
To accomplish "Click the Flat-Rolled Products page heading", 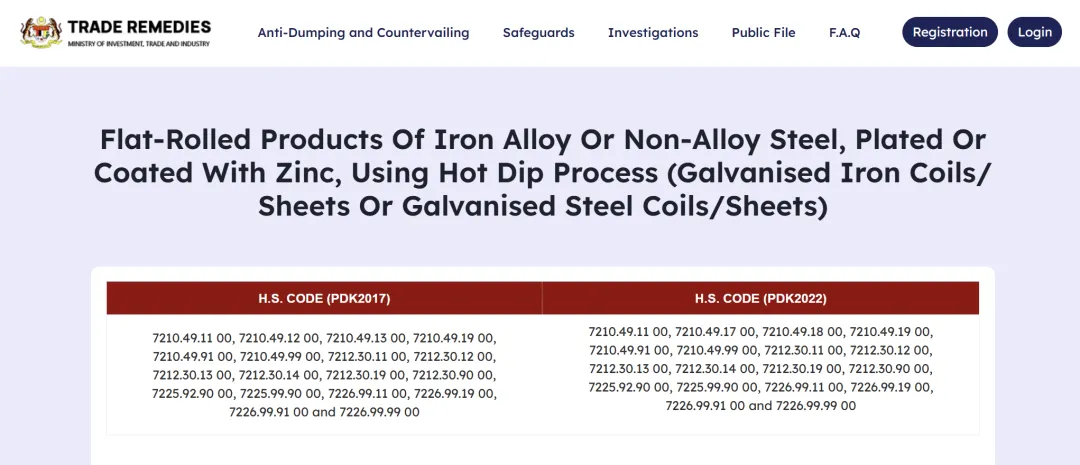I will [x=540, y=173].
